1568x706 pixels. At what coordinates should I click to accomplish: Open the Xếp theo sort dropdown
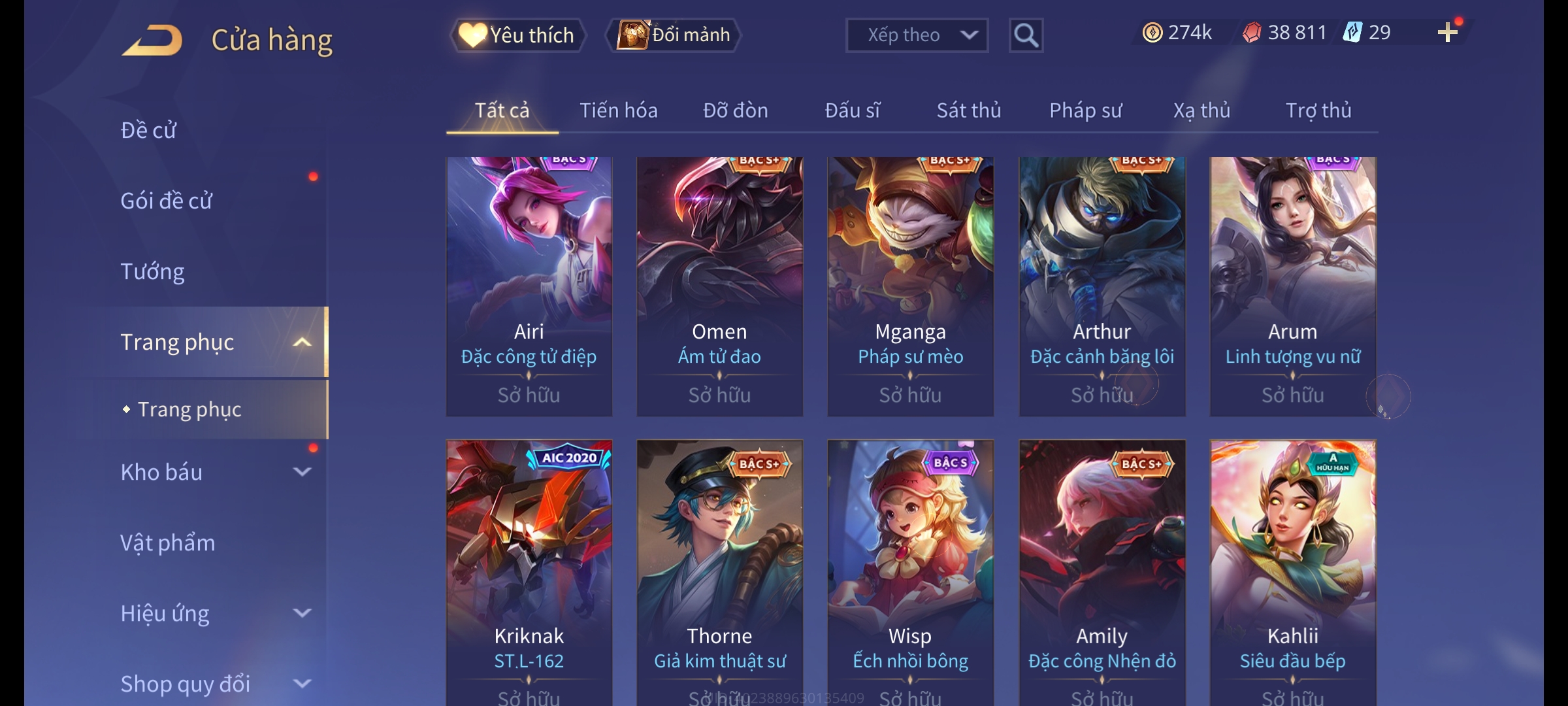coord(917,35)
